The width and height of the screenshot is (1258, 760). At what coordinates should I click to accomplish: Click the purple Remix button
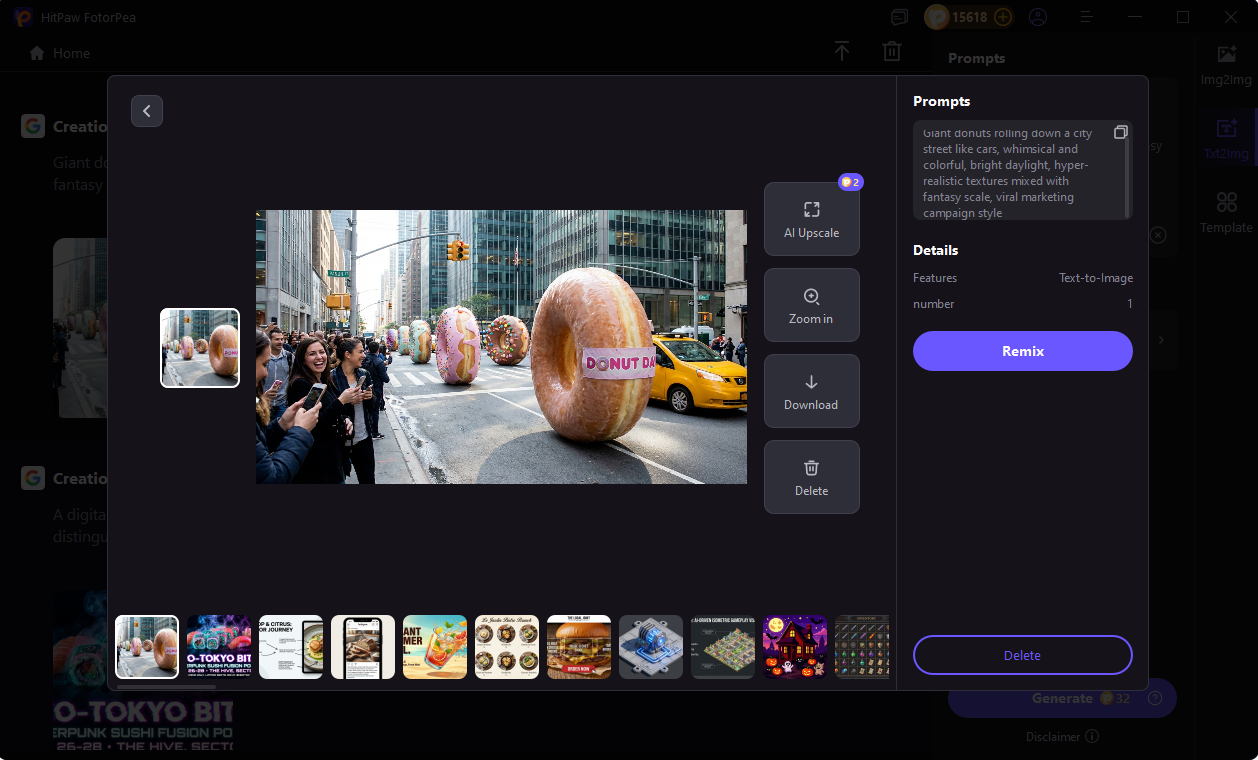tap(1022, 351)
